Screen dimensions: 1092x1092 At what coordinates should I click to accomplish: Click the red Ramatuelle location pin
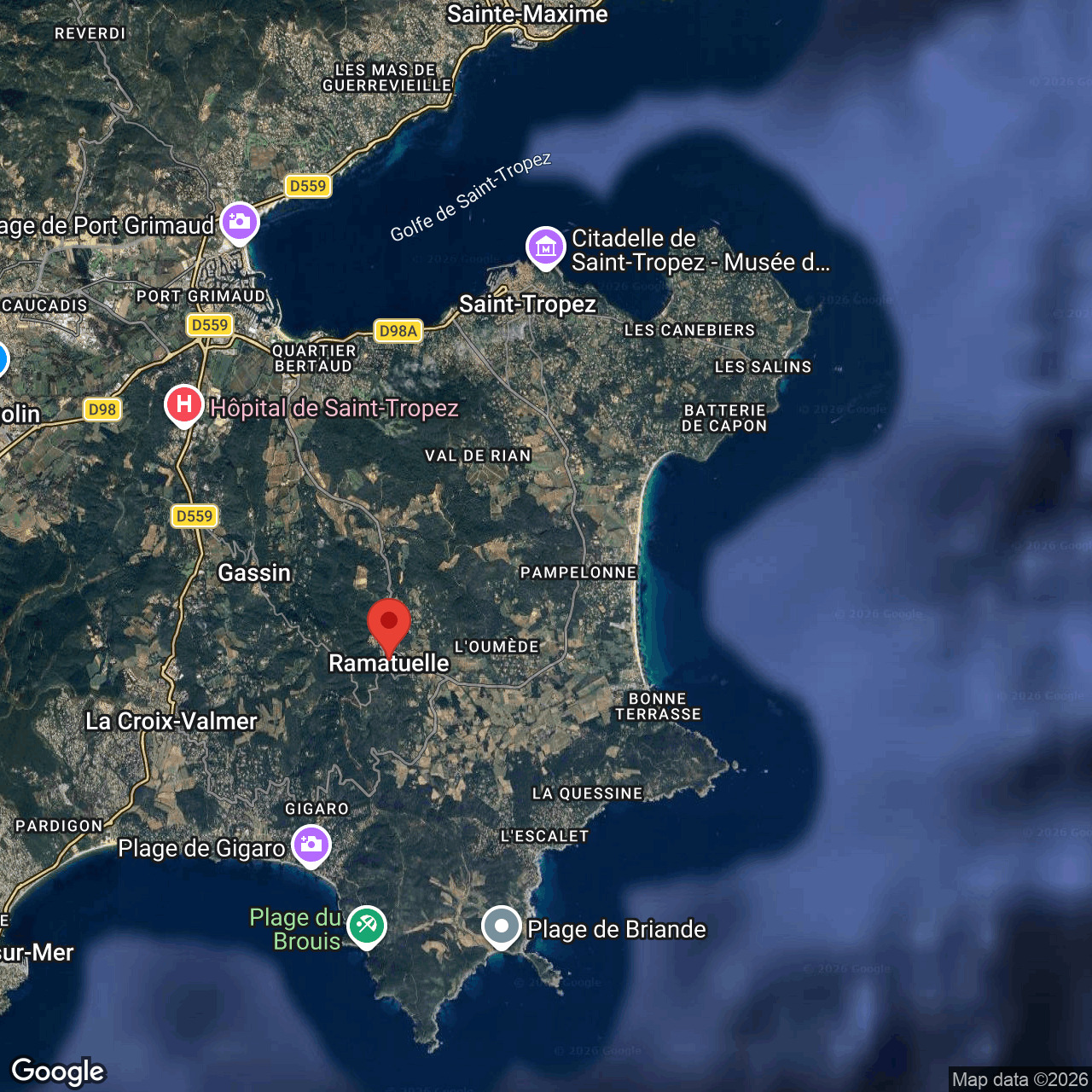[x=389, y=627]
